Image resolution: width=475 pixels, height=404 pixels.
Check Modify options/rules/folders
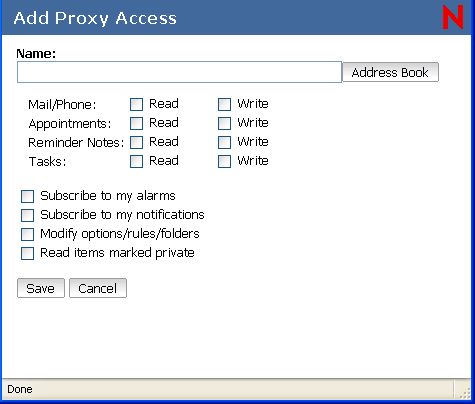27,234
